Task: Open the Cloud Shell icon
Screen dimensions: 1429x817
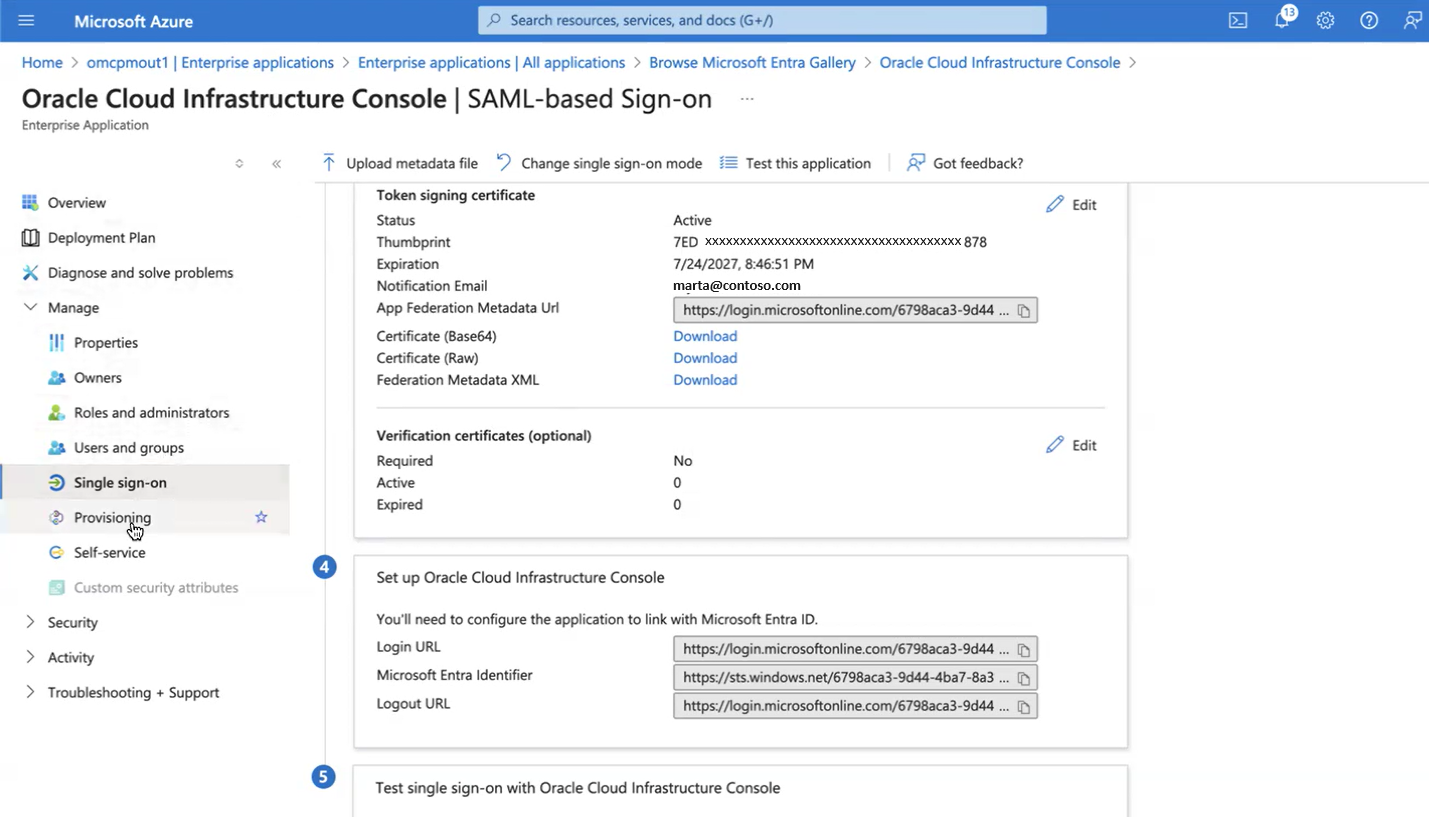Action: point(1237,20)
